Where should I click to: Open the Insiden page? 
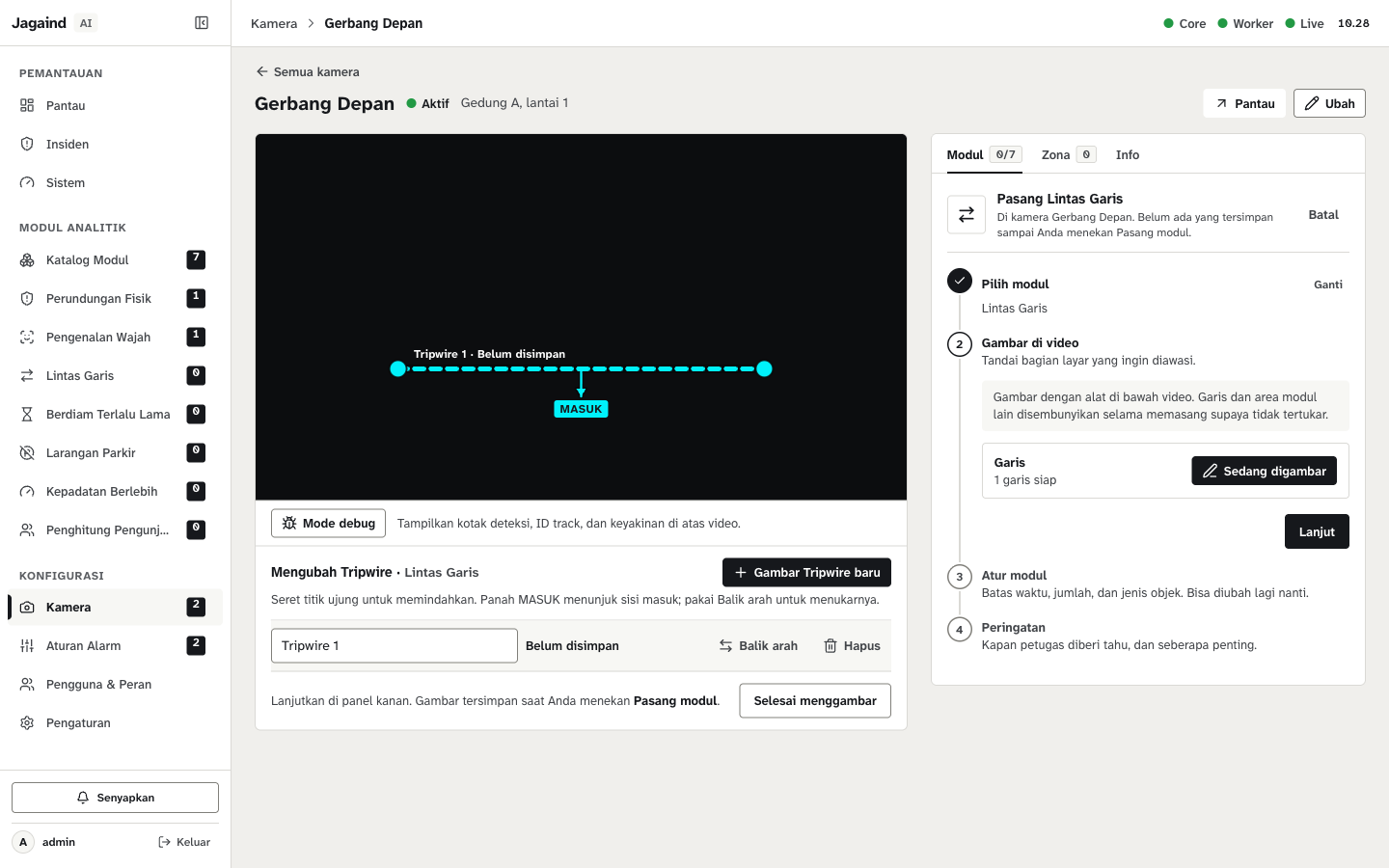tap(115, 144)
